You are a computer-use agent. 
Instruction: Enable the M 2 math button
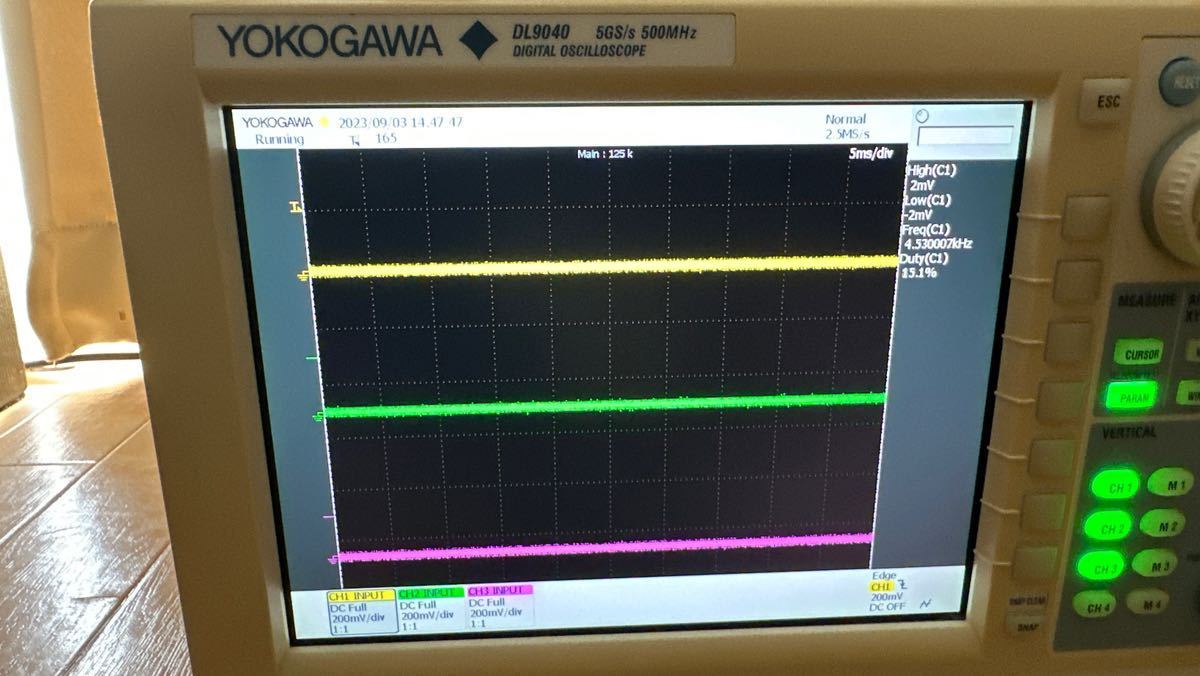click(1162, 523)
